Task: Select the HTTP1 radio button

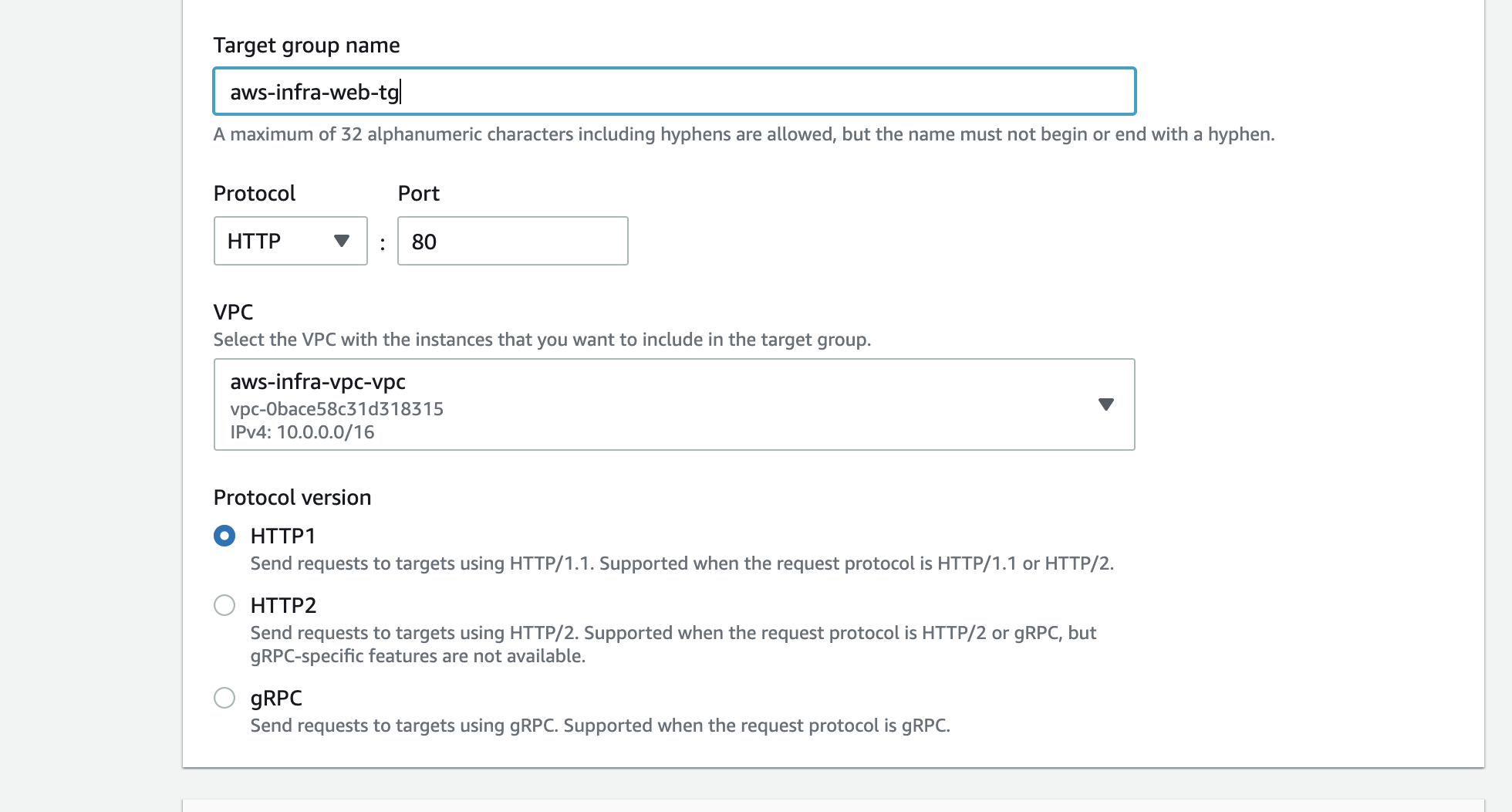Action: coord(224,536)
